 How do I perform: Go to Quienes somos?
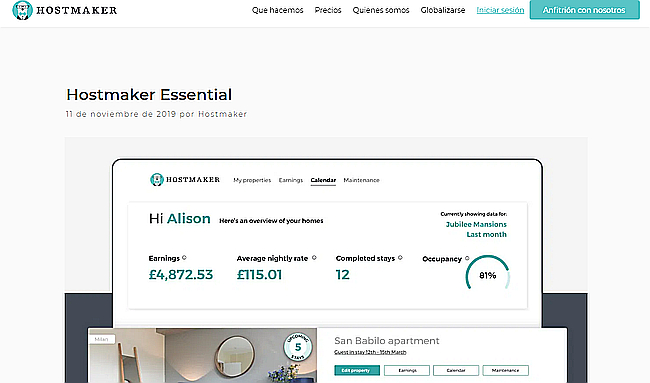click(x=381, y=10)
